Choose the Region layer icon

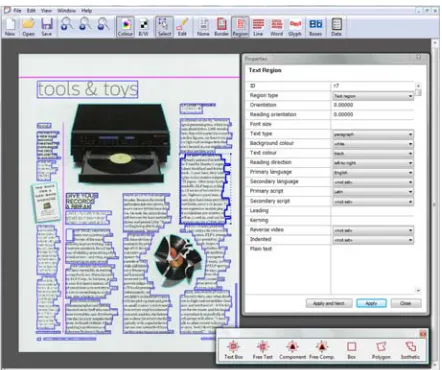click(x=240, y=27)
